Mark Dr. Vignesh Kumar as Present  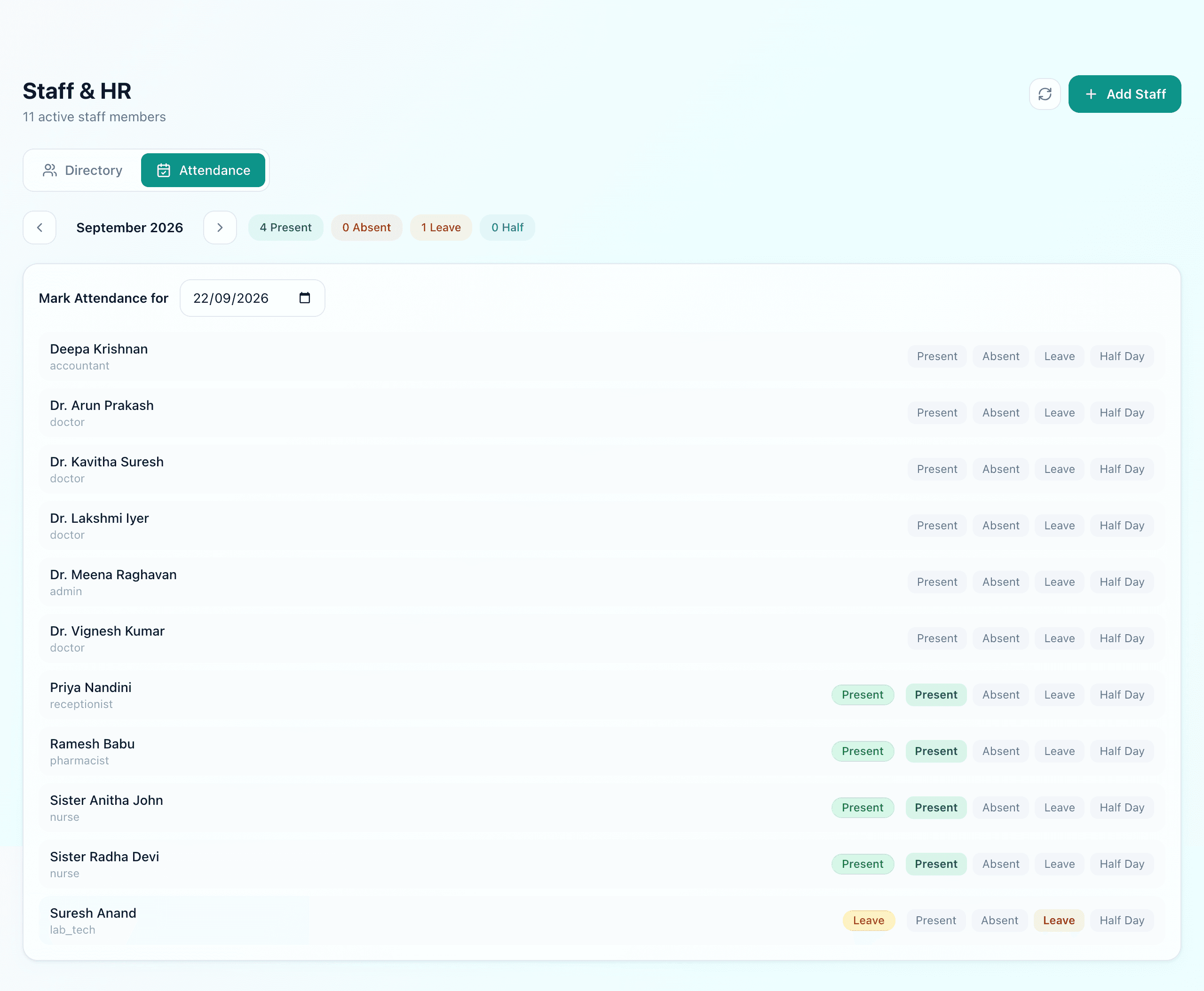coord(937,639)
